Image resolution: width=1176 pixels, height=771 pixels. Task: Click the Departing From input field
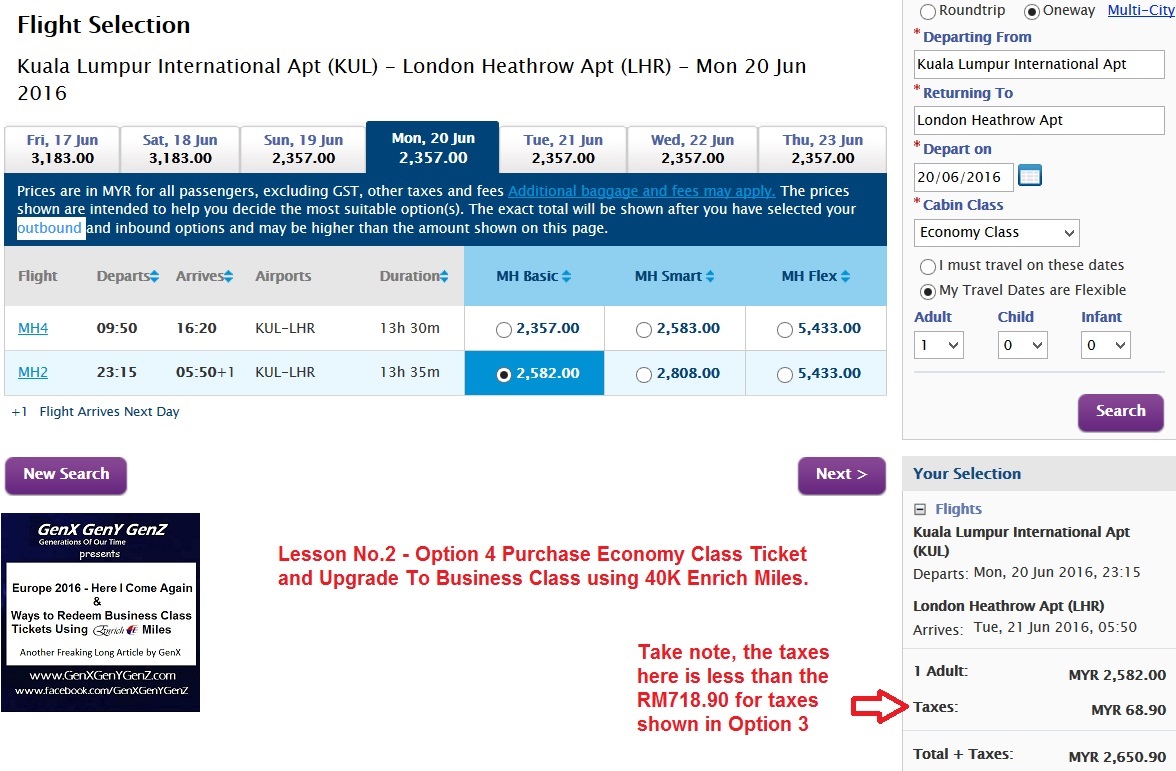point(1039,64)
